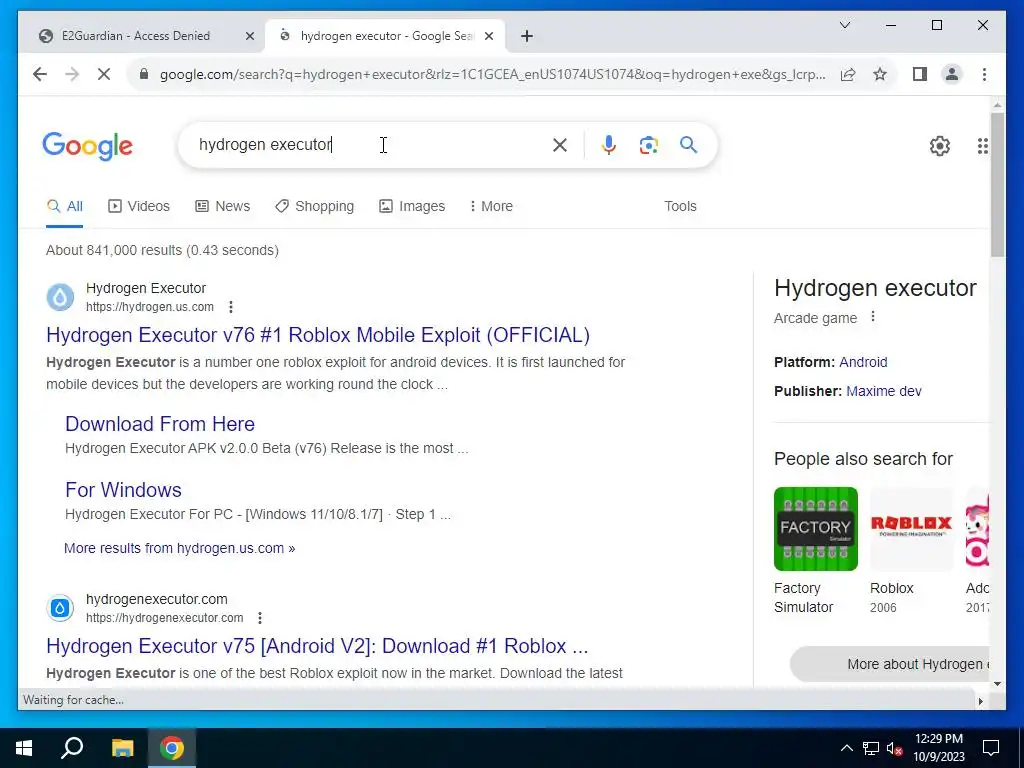1024x768 pixels.
Task: Clear the search box with the X
Action: click(560, 145)
